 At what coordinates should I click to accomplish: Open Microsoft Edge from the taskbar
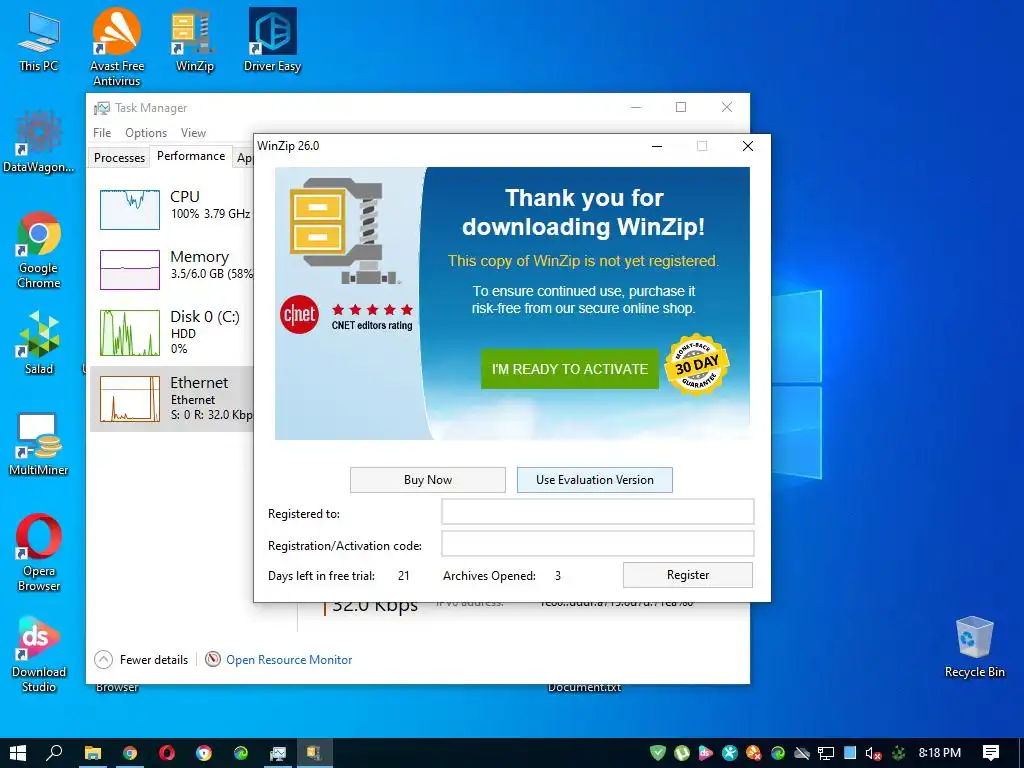241,753
